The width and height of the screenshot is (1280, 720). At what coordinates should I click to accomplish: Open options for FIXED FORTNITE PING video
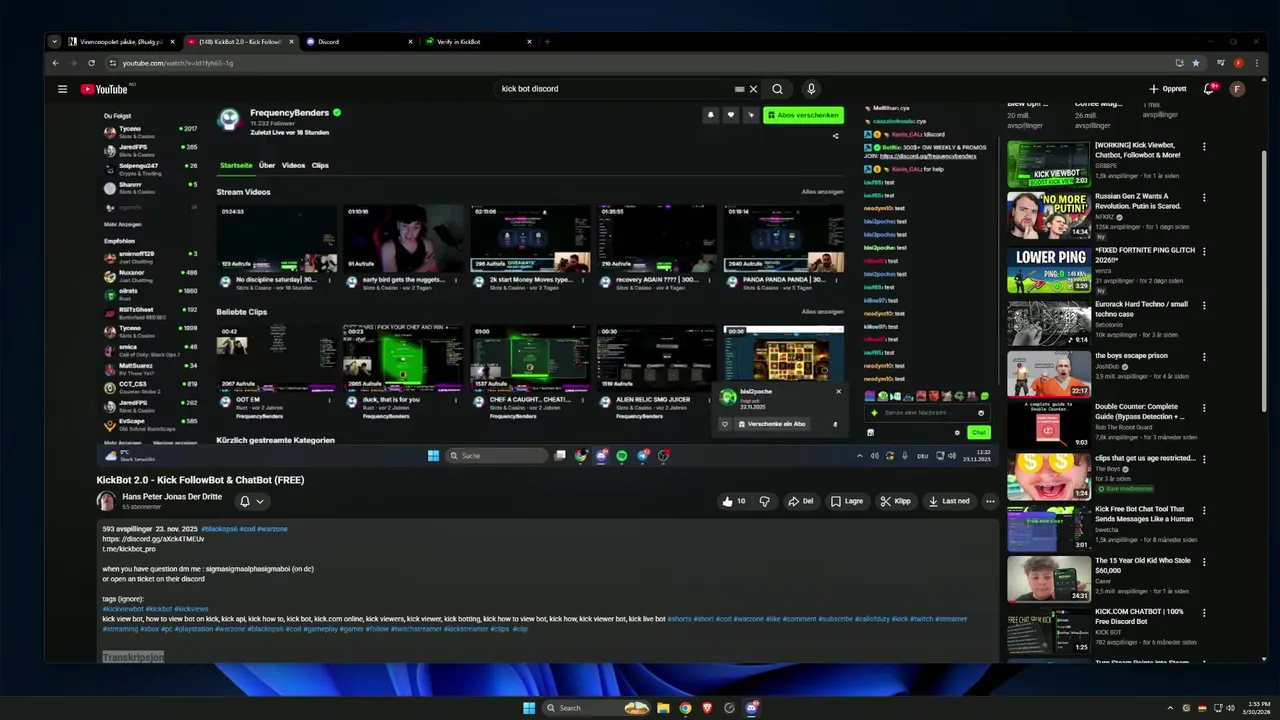[x=1204, y=252]
